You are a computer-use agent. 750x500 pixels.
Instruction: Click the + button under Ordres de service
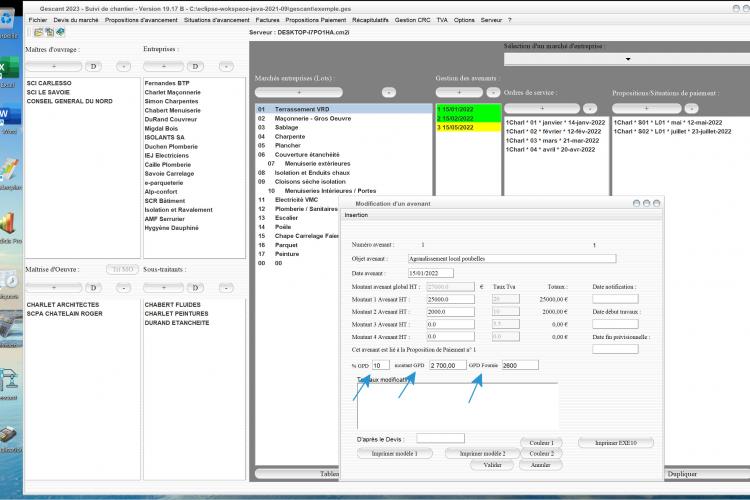542,108
